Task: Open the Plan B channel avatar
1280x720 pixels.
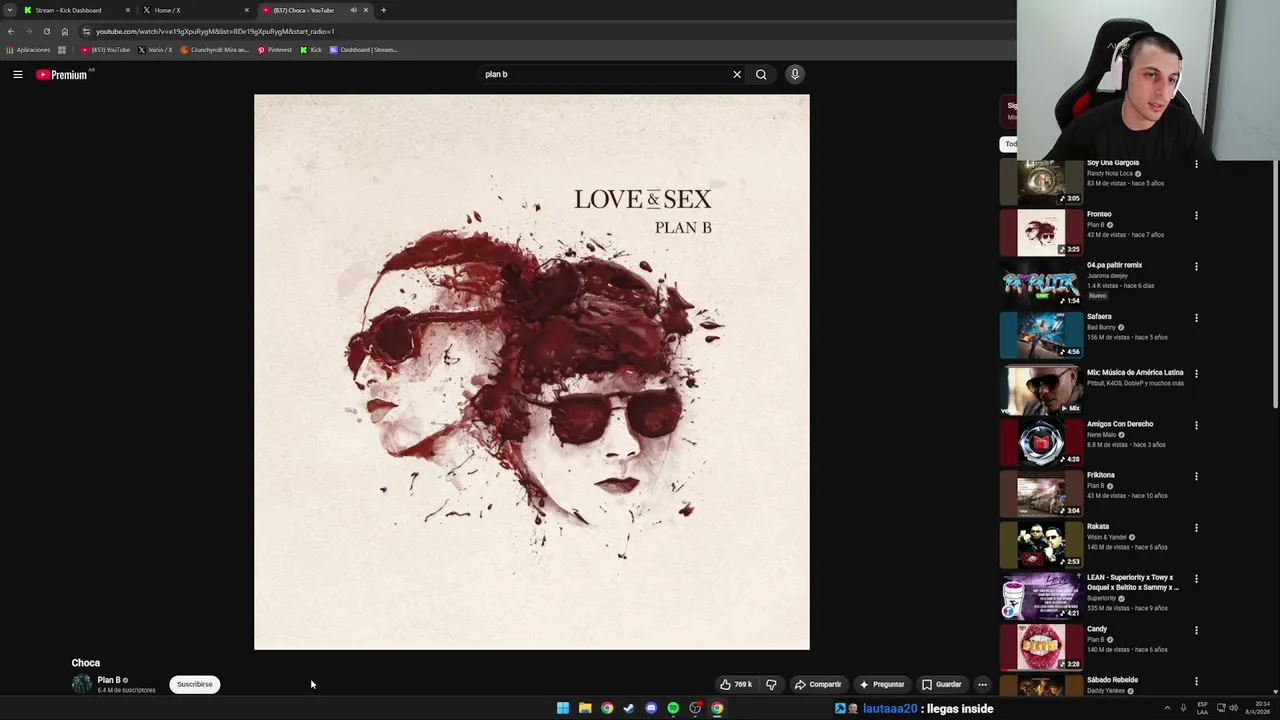Action: pyautogui.click(x=82, y=684)
